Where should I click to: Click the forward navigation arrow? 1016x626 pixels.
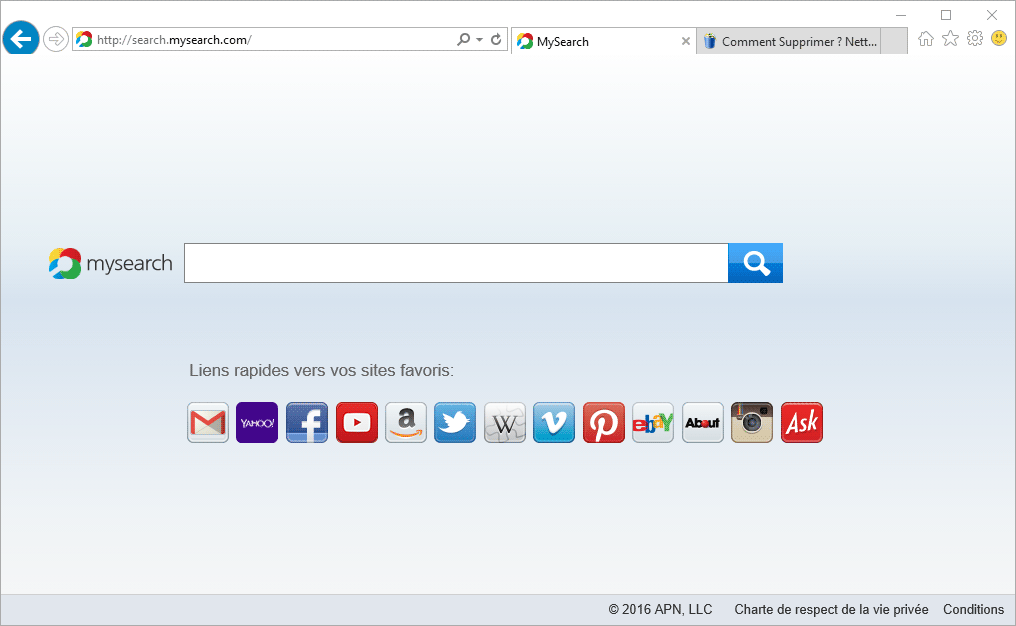point(56,40)
